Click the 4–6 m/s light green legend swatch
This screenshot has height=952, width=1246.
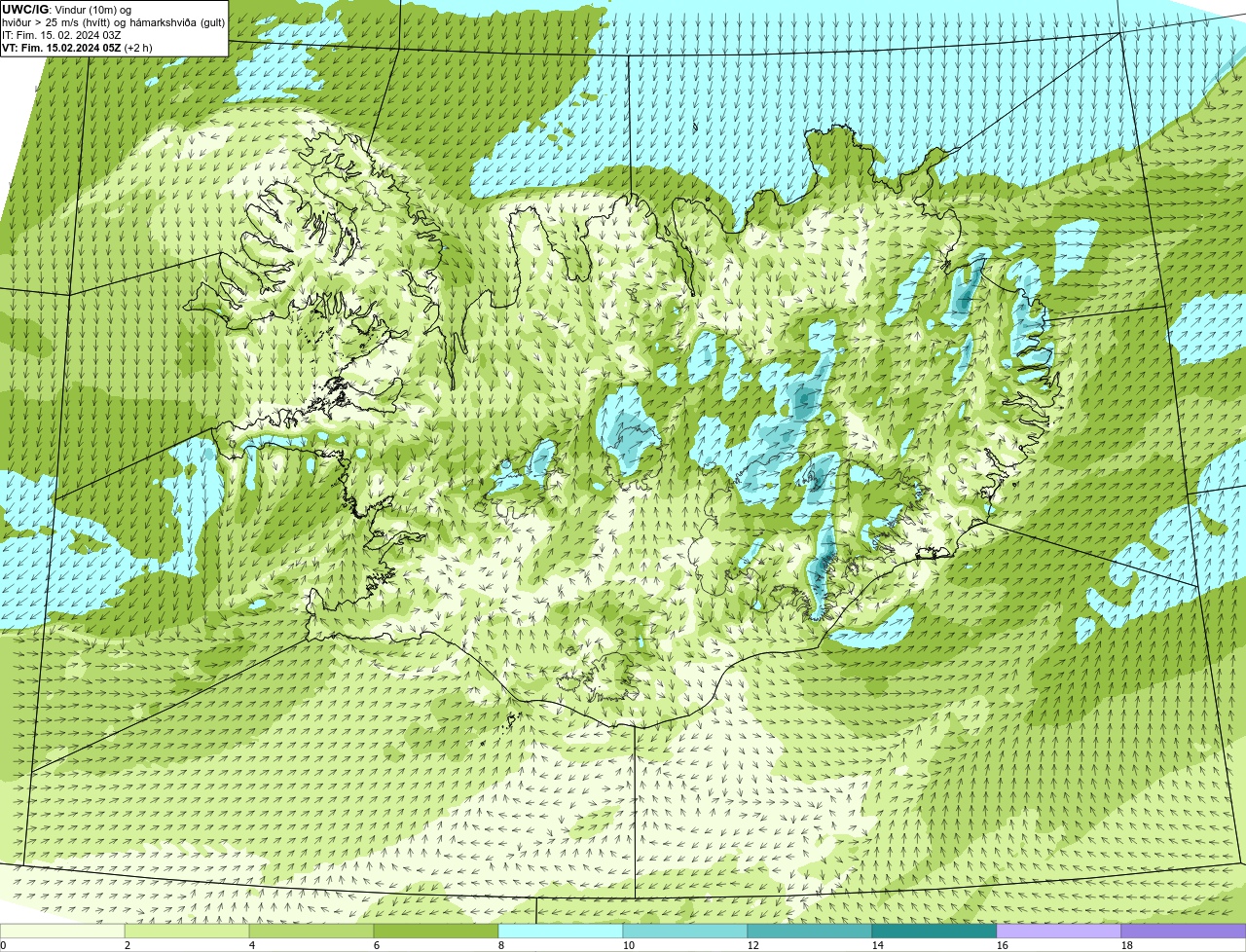311,931
